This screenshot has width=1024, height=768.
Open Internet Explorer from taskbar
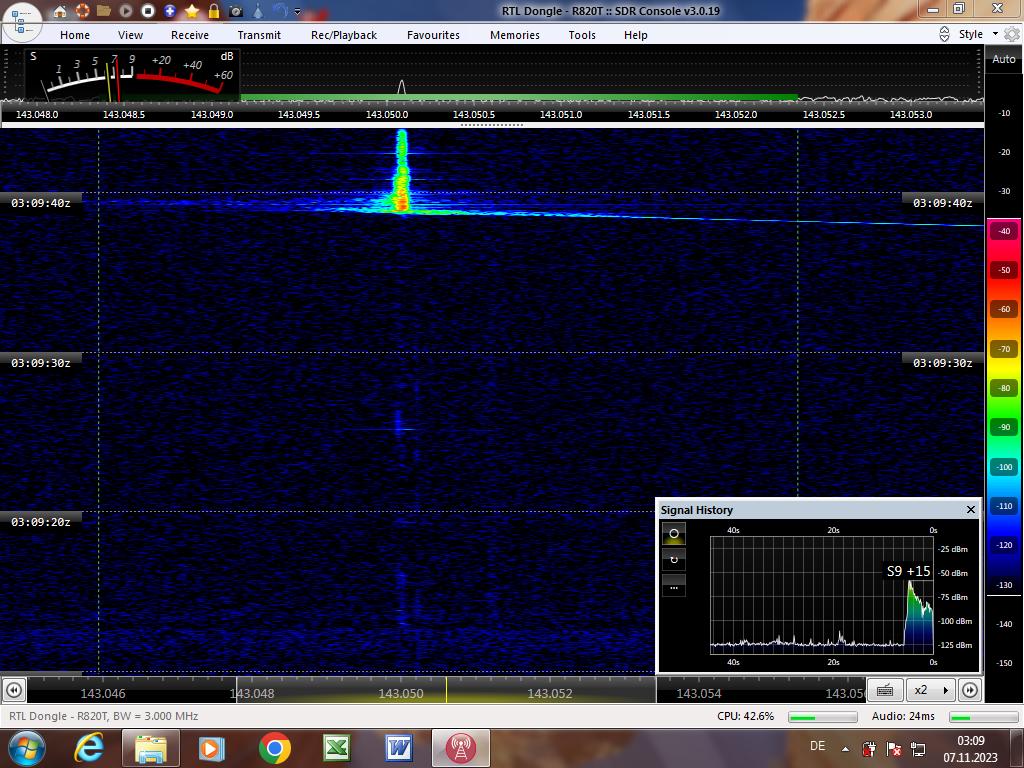[89, 748]
